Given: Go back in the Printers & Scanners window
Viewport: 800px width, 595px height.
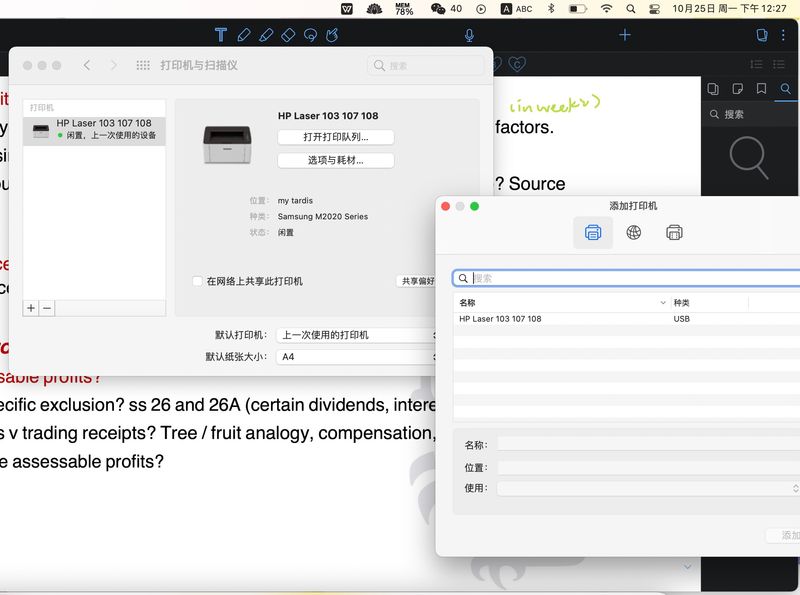Looking at the screenshot, I should coord(87,65).
